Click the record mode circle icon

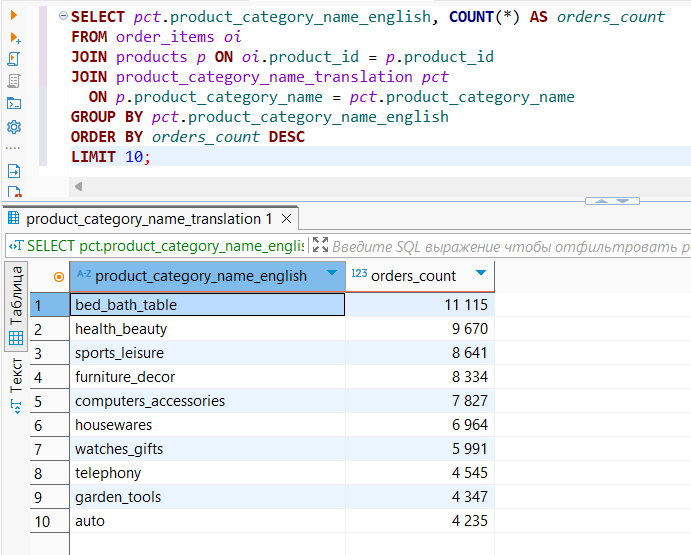[x=58, y=276]
